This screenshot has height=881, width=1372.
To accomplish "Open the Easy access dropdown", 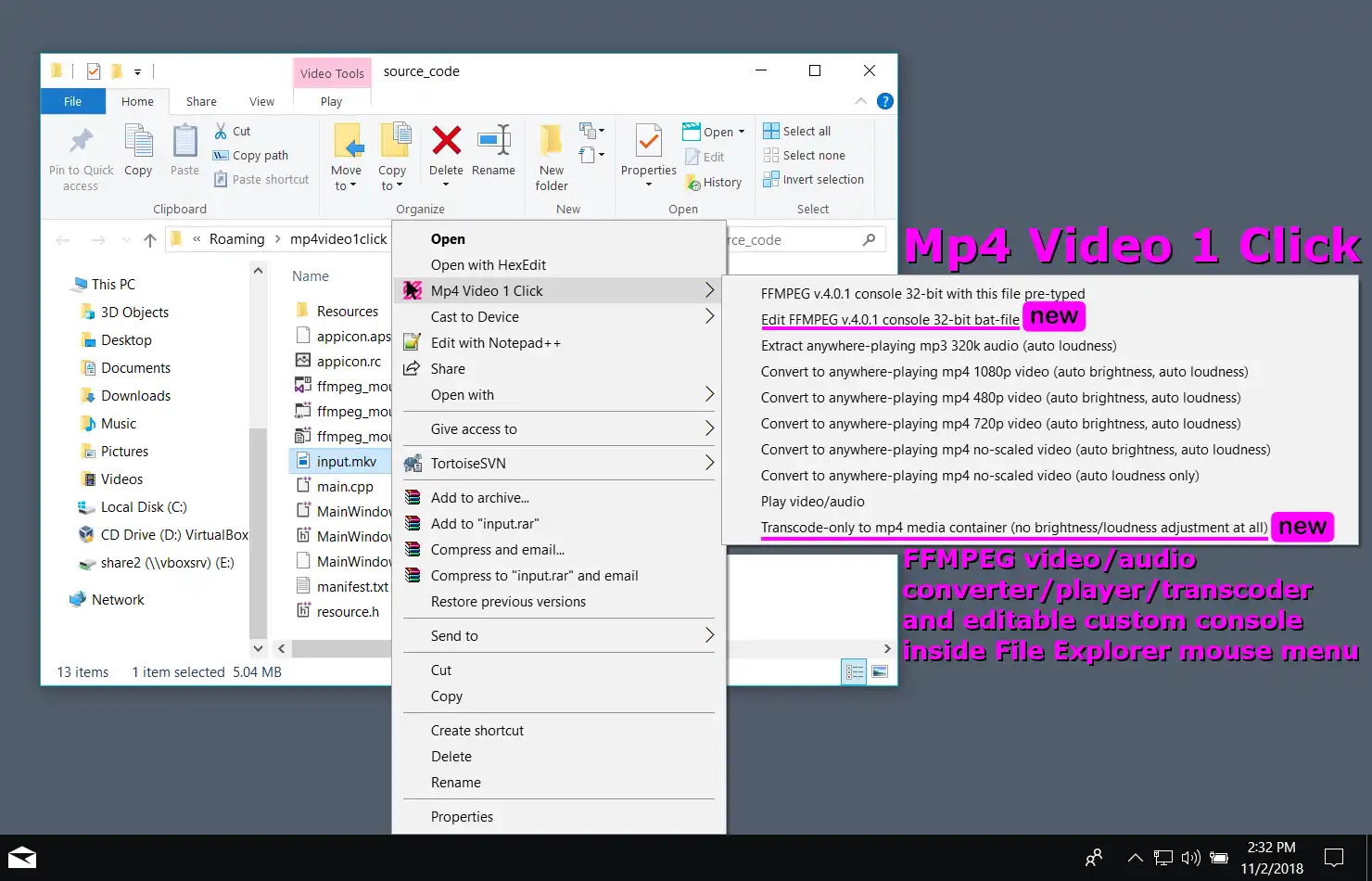I will 591,155.
